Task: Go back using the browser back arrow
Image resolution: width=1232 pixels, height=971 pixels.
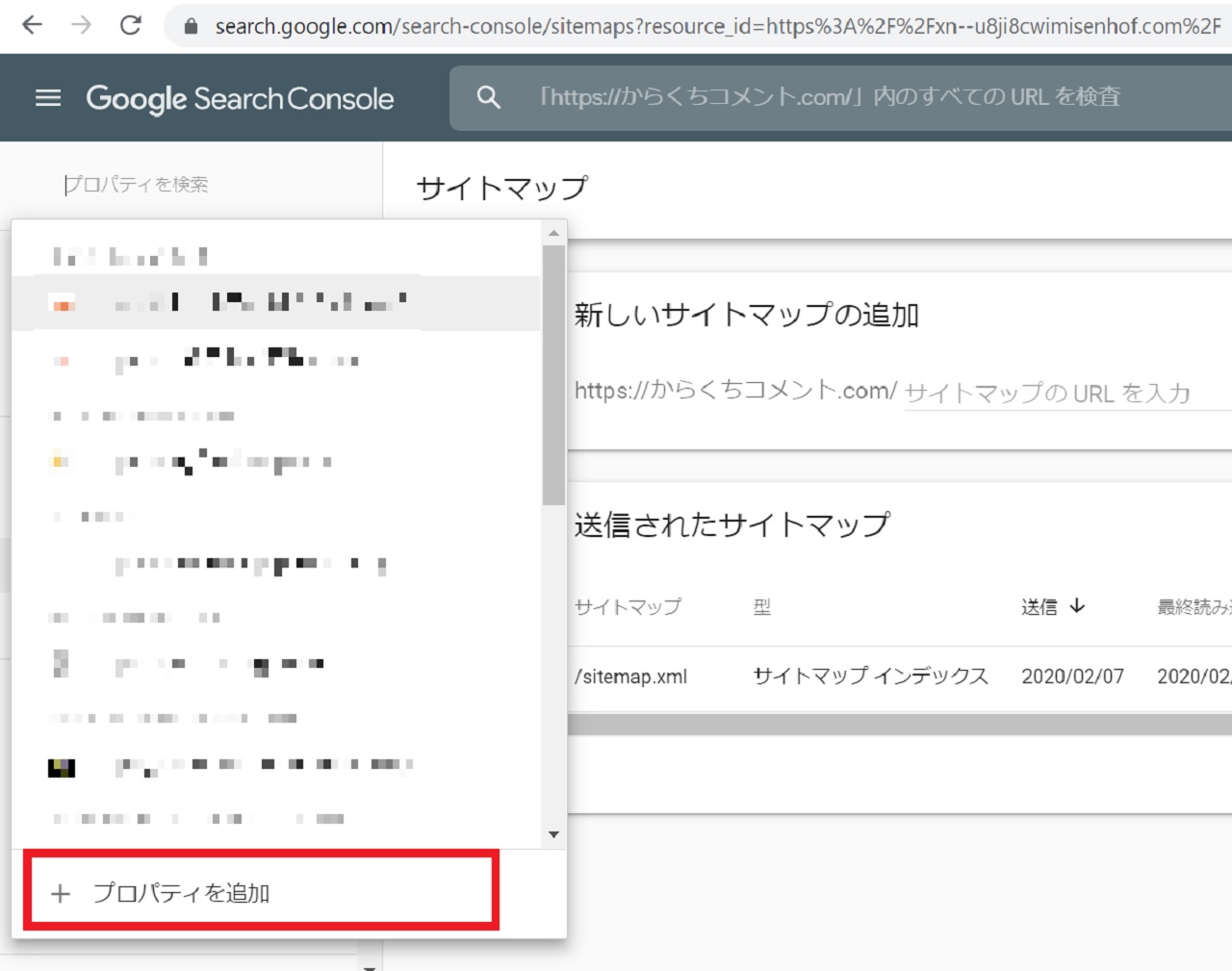Action: (33, 26)
